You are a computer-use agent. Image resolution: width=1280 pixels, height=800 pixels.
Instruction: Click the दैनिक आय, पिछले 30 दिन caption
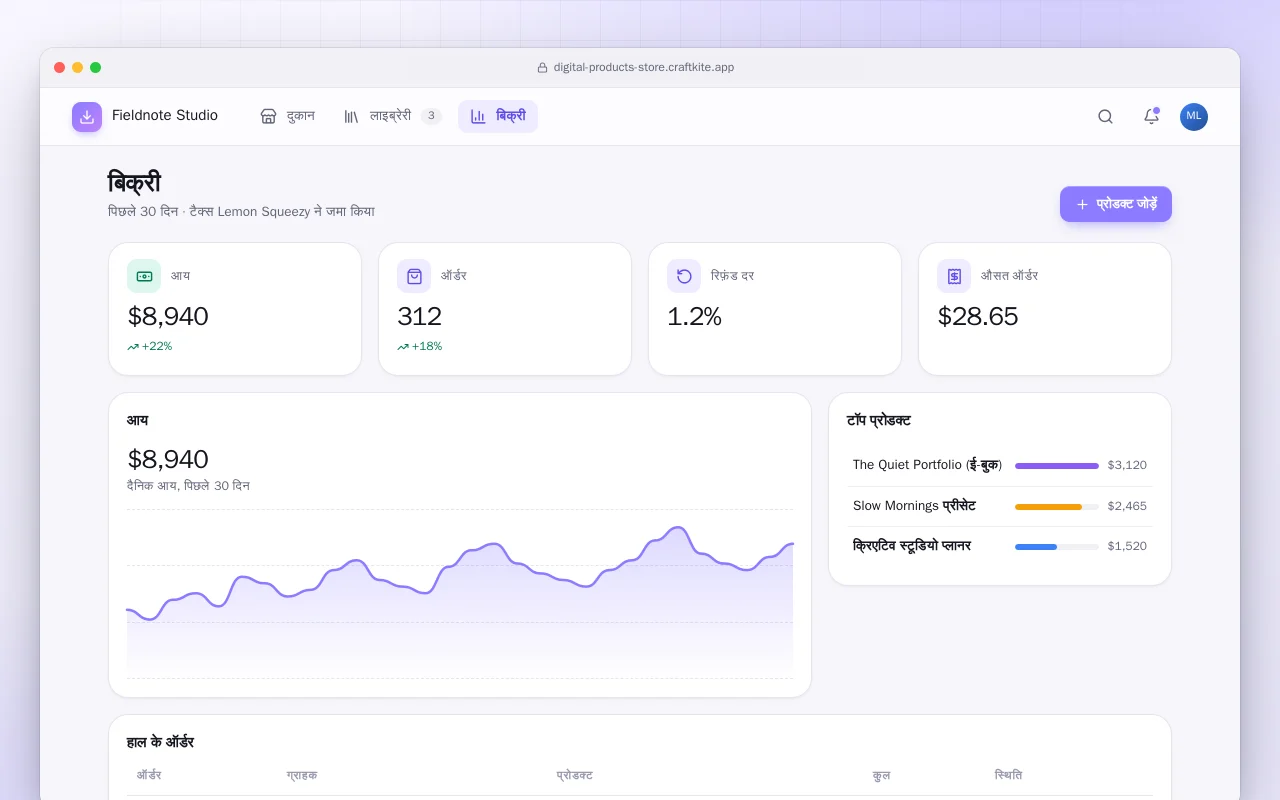tap(188, 486)
